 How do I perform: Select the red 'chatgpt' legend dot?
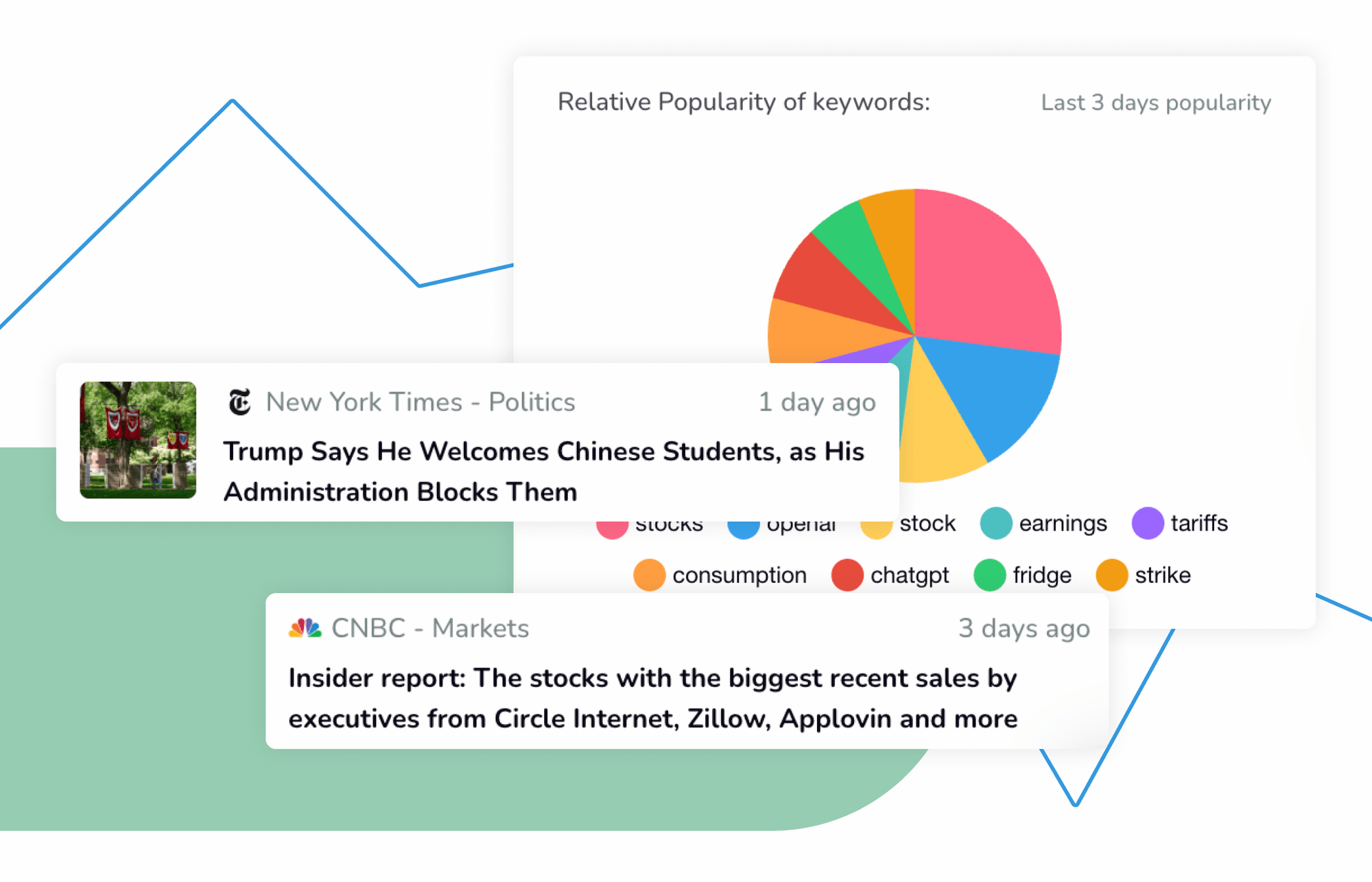846,575
